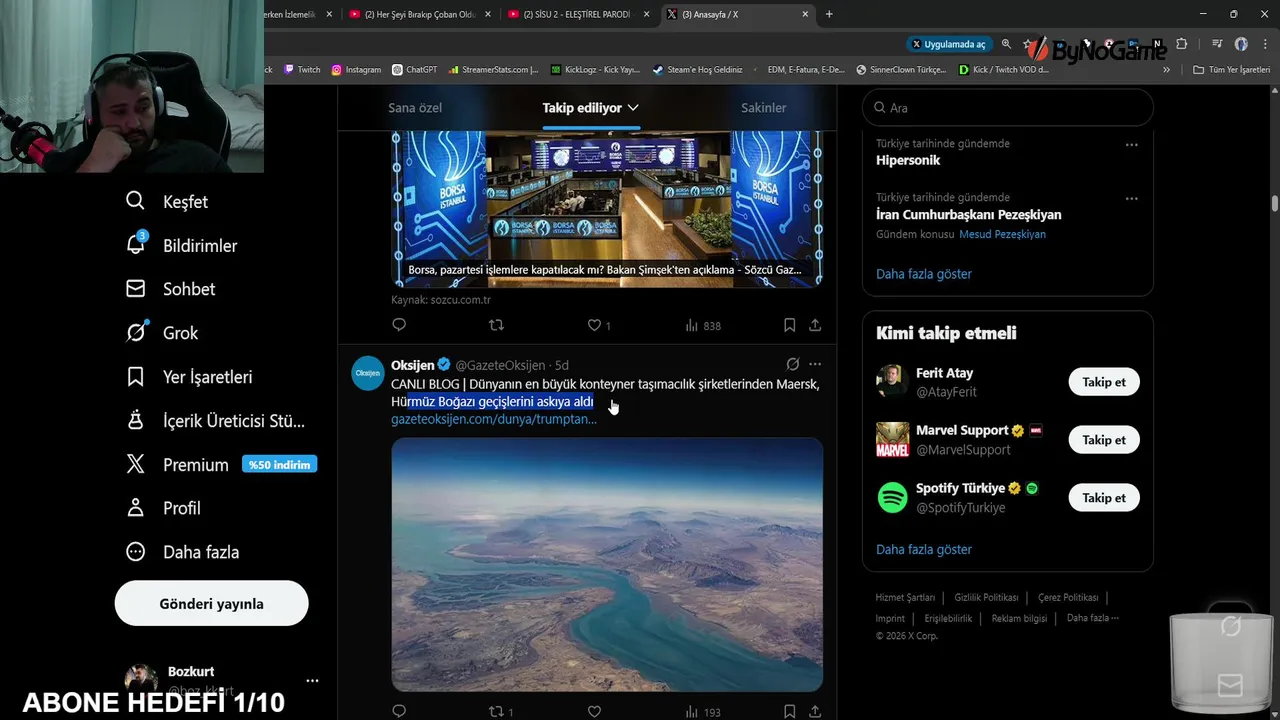Open Keşfet search page in sidebar
Image resolution: width=1280 pixels, height=720 pixels.
coord(166,202)
